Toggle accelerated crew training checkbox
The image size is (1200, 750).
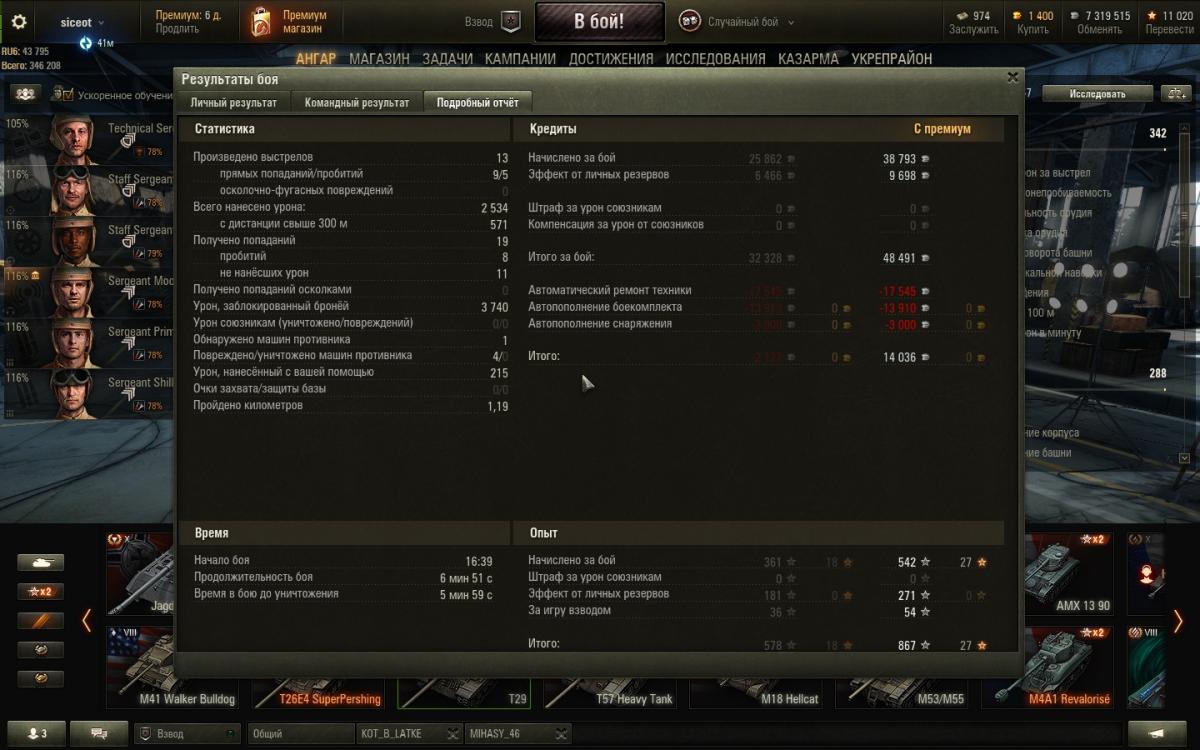click(x=64, y=94)
